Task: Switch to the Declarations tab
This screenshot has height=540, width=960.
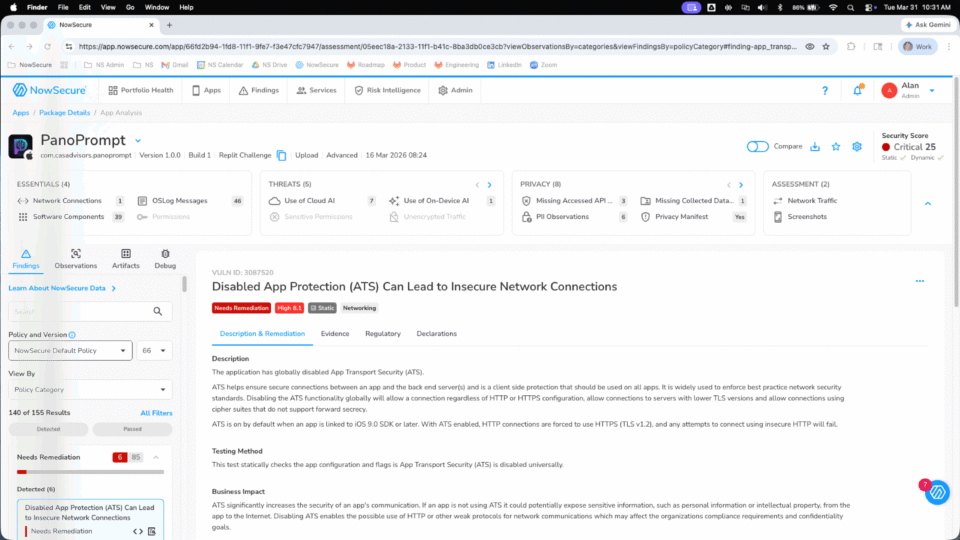Action: (437, 334)
